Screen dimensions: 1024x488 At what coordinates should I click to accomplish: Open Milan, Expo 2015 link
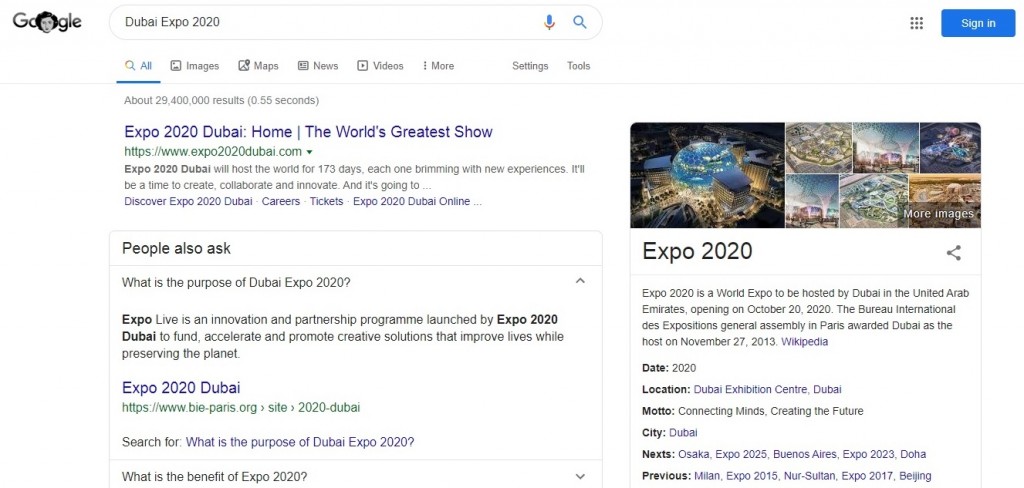click(x=736, y=476)
